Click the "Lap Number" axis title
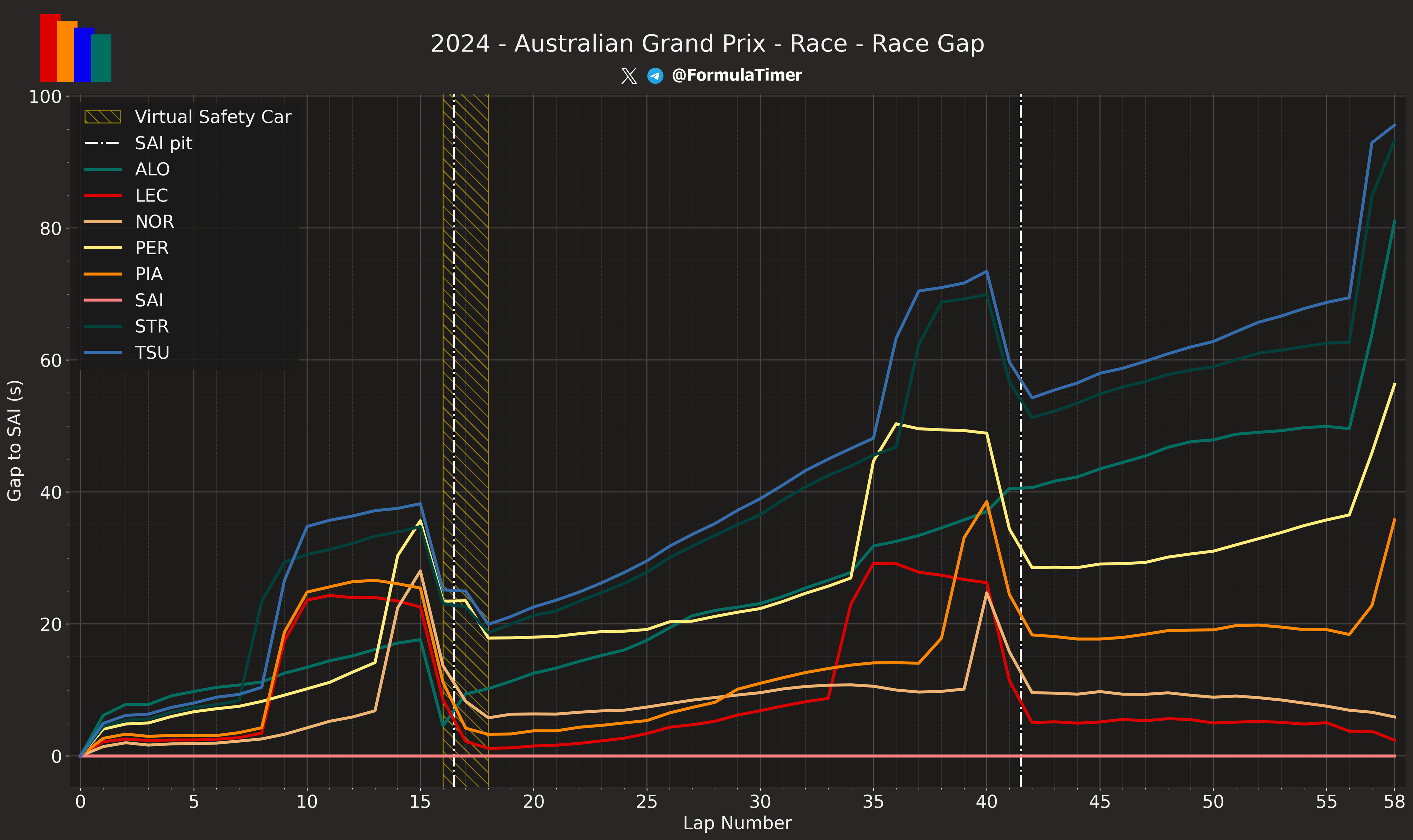This screenshot has height=840, width=1413. pyautogui.click(x=737, y=823)
